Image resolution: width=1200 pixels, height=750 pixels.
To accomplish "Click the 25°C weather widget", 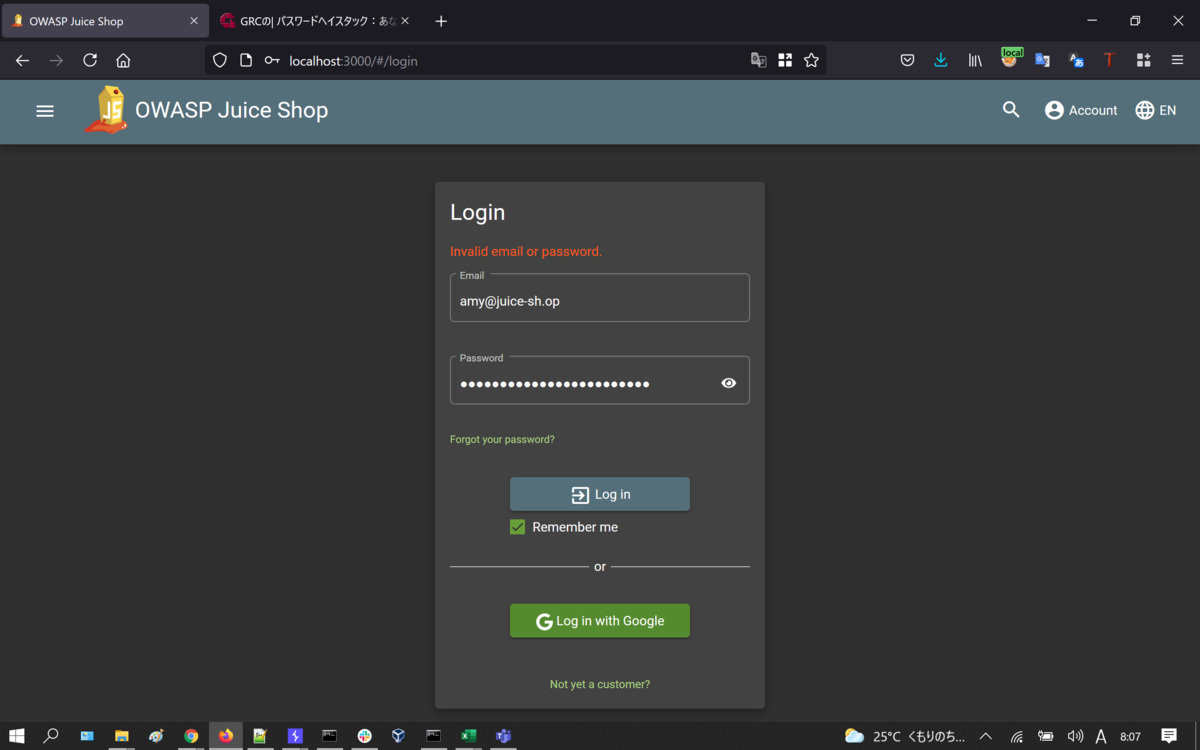I will 904,736.
